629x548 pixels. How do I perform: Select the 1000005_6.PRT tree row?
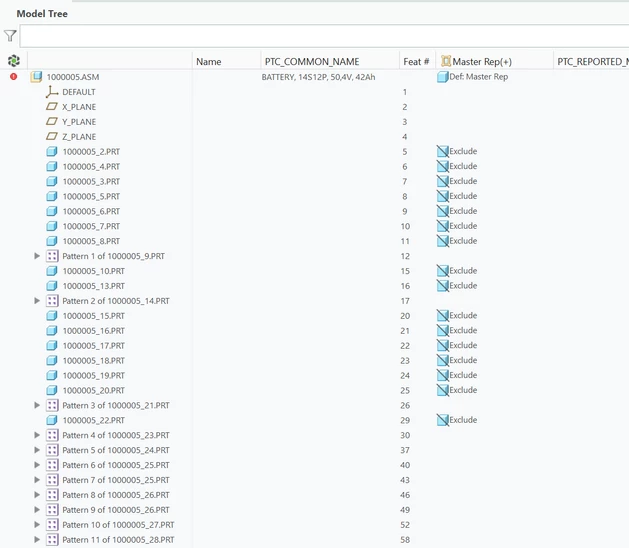[x=91, y=211]
